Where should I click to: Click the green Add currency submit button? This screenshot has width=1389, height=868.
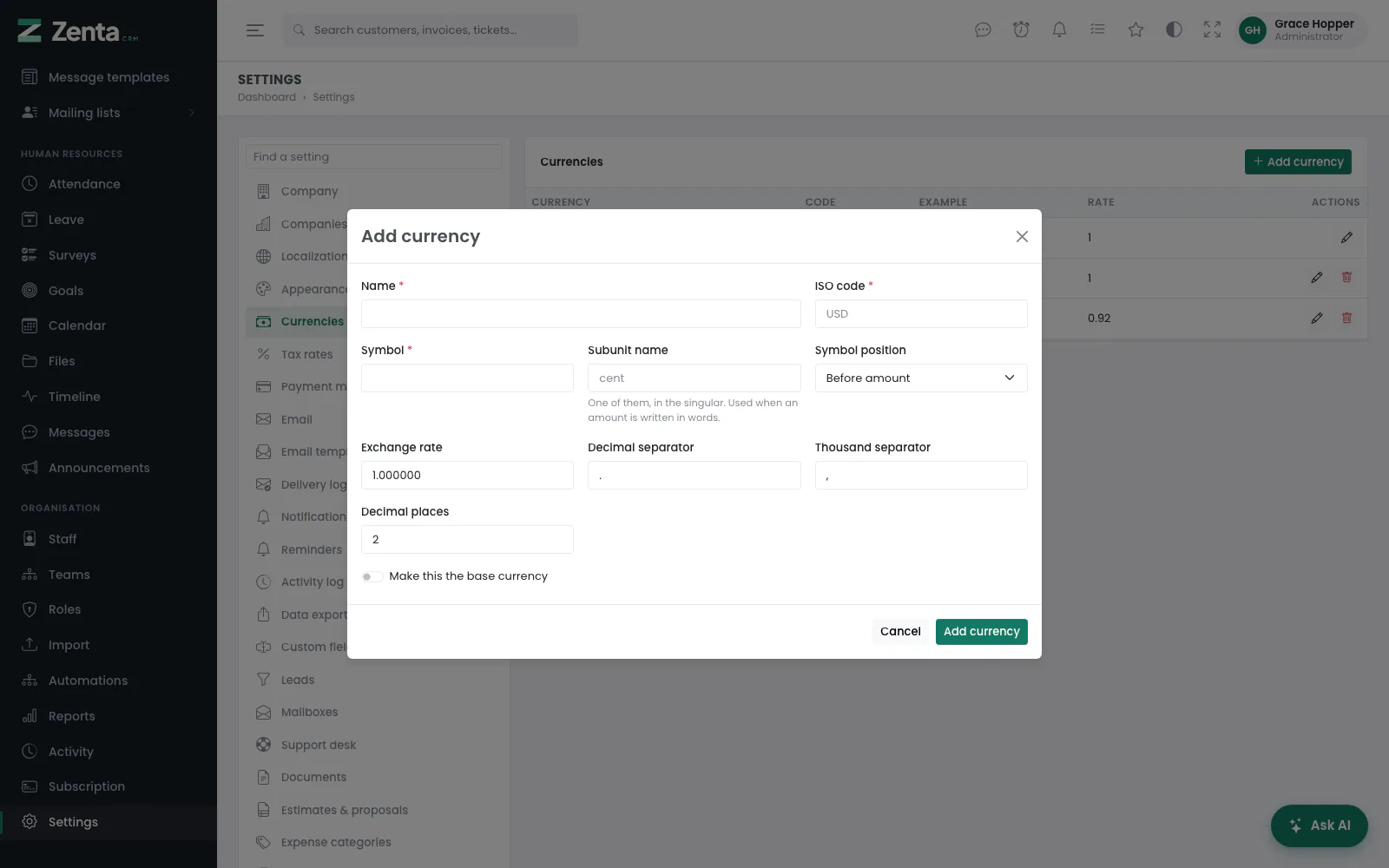pyautogui.click(x=982, y=632)
